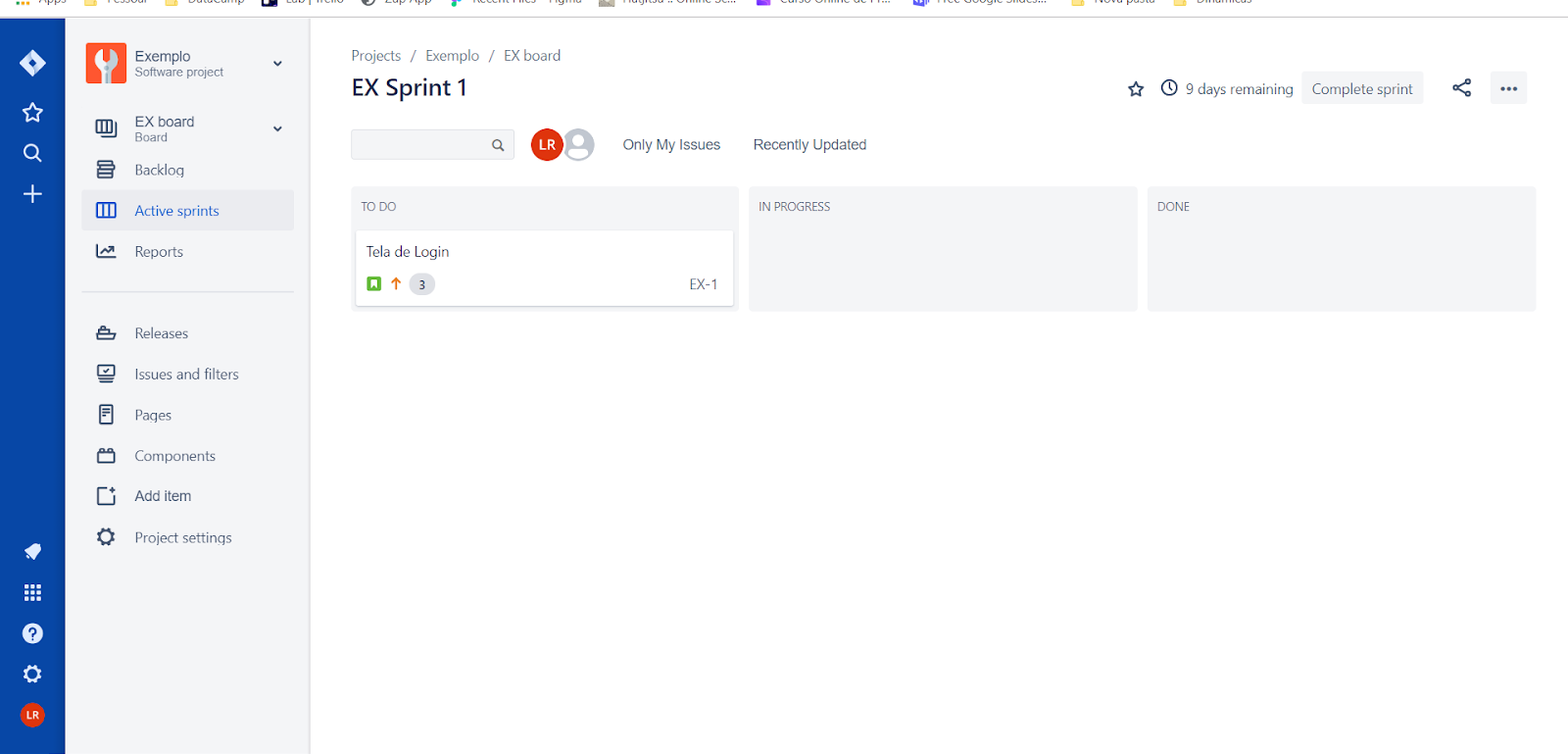Screen dimensions: 1568x754
Task: Open Jira settings gear in the sidebar
Action: [x=32, y=675]
